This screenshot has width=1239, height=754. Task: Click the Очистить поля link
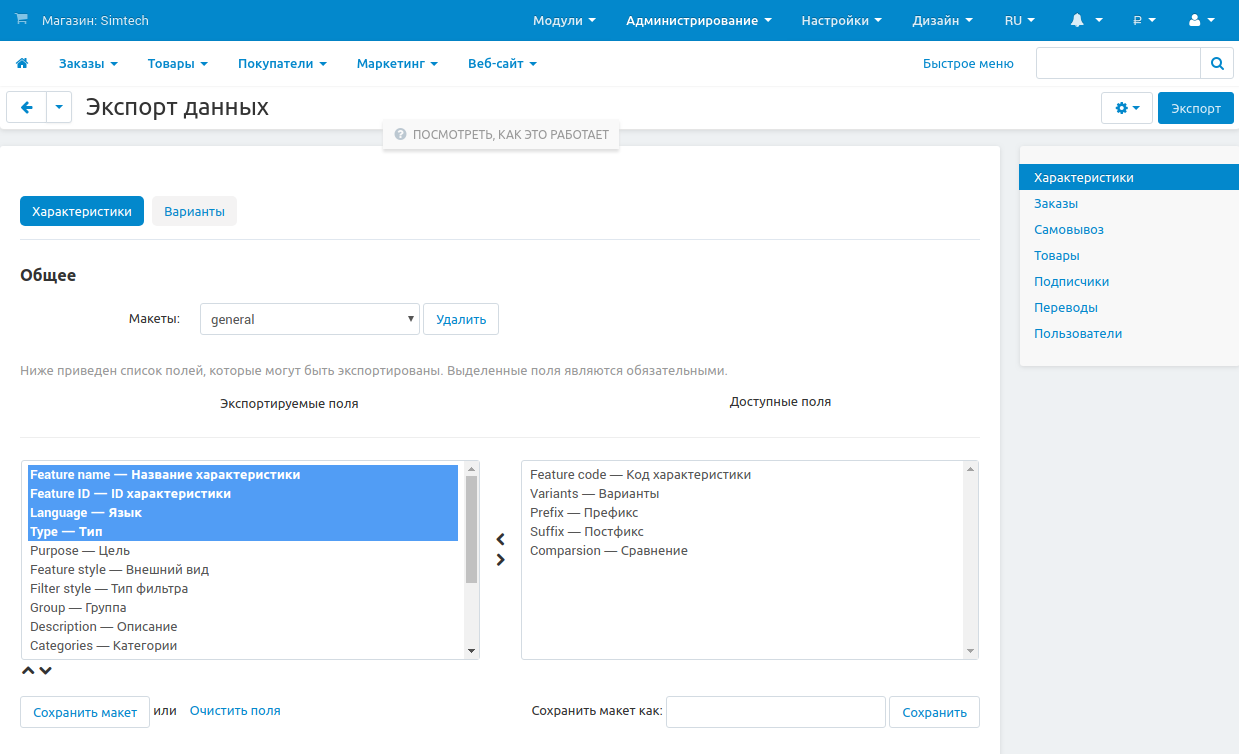(235, 711)
